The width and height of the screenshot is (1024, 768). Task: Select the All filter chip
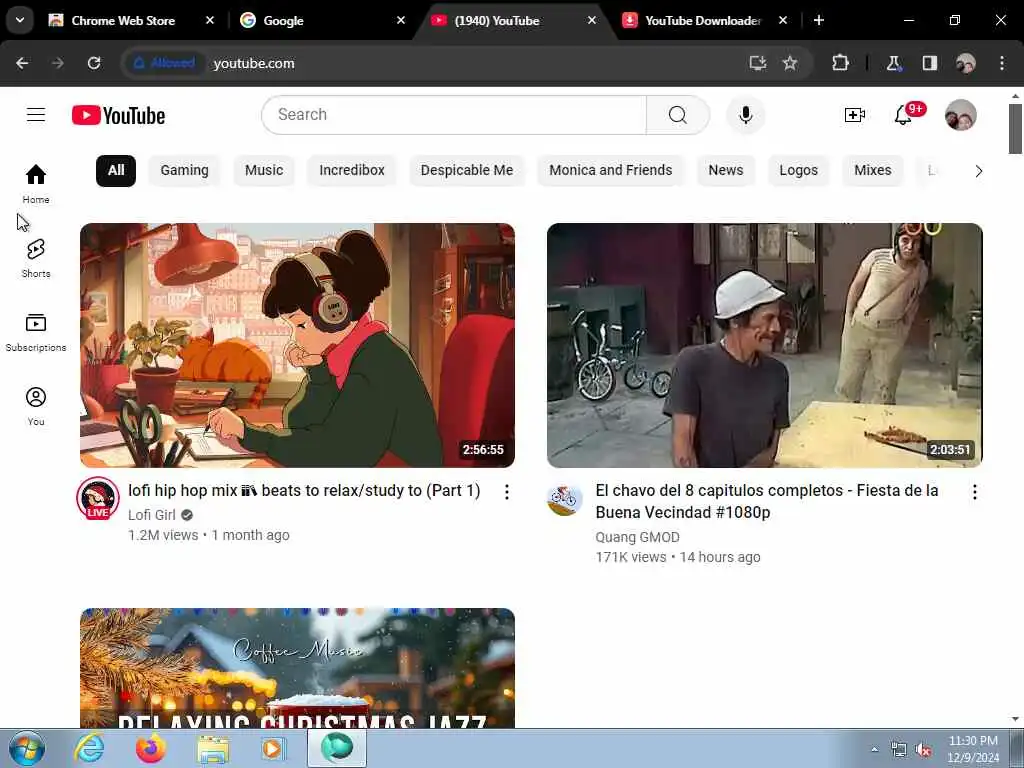116,170
